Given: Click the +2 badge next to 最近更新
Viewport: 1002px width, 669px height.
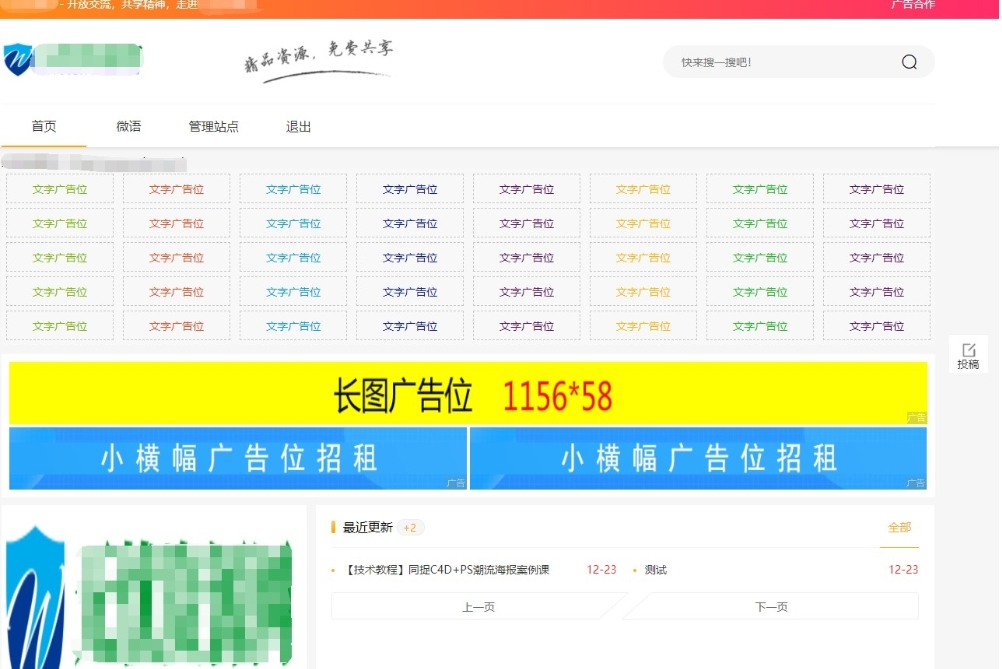Looking at the screenshot, I should click(410, 525).
